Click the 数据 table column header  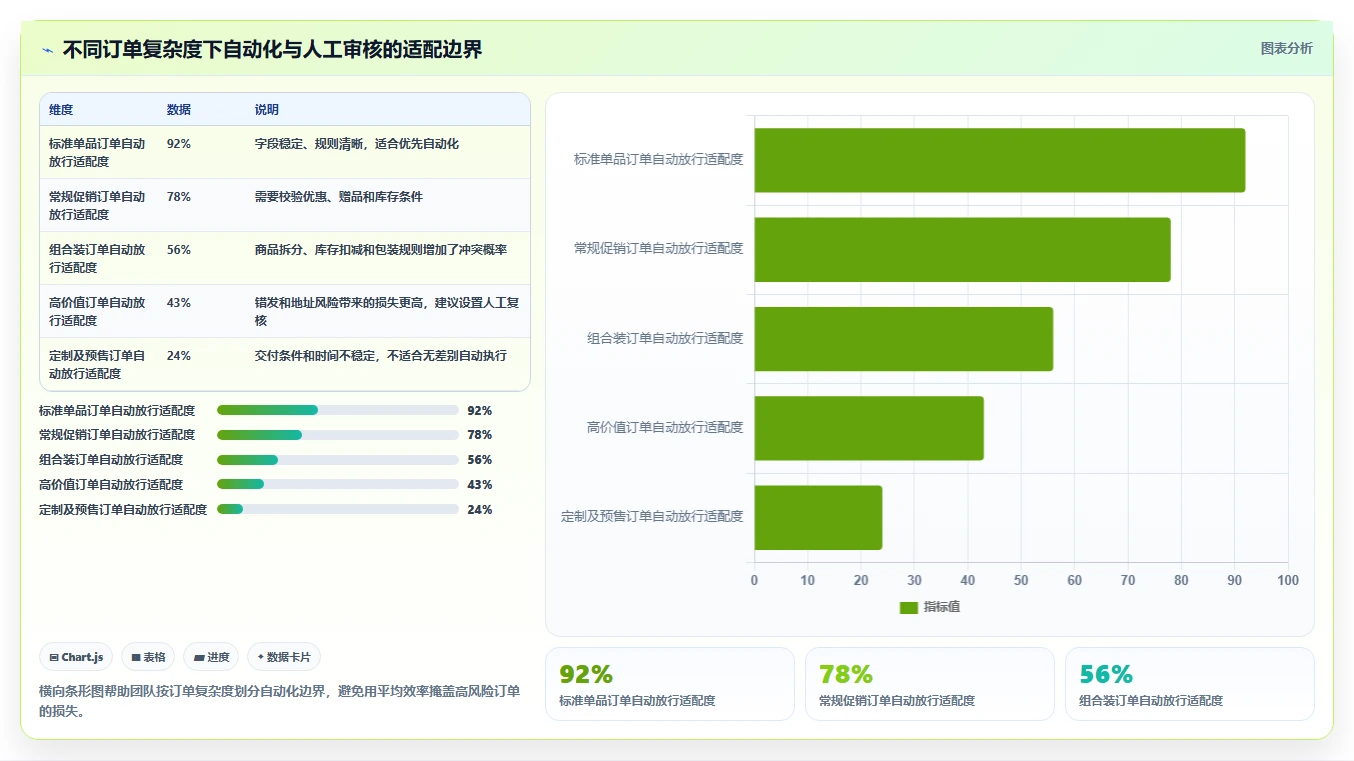click(x=179, y=110)
